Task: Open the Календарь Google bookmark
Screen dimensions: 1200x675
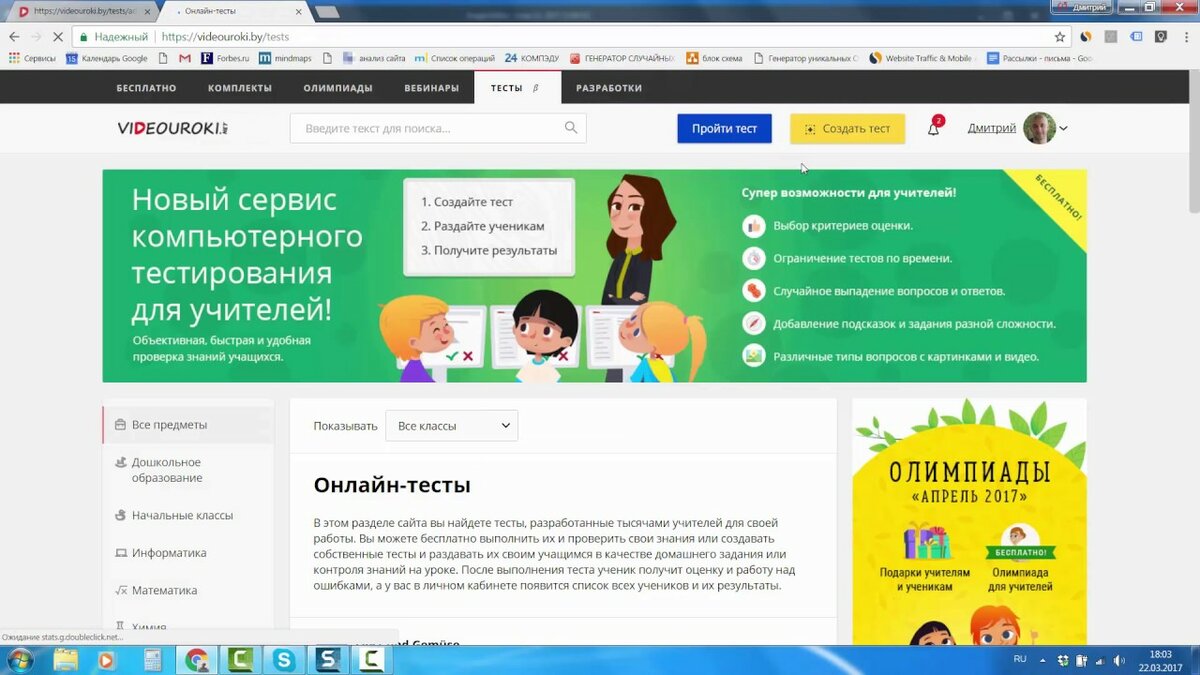Action: pos(107,58)
